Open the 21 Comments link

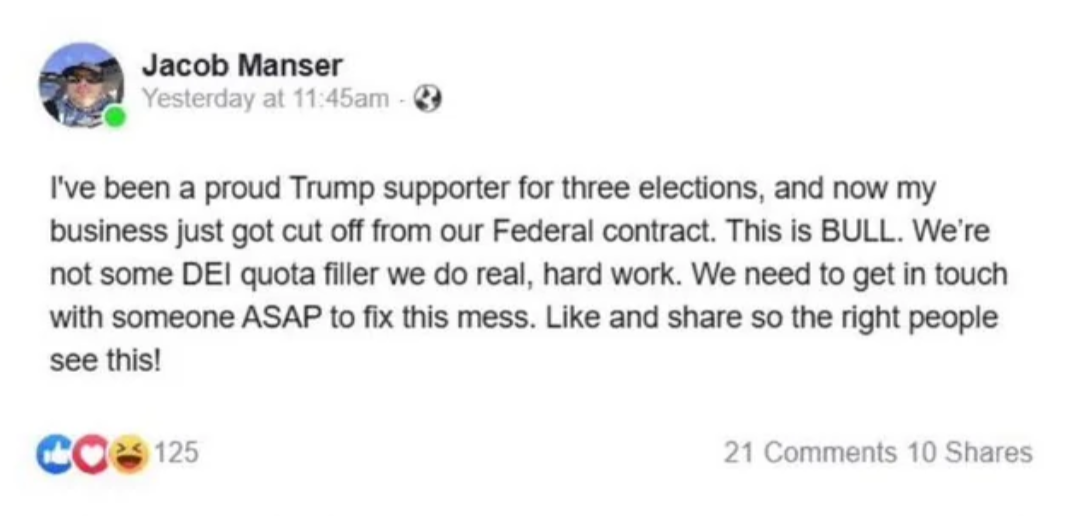point(810,452)
